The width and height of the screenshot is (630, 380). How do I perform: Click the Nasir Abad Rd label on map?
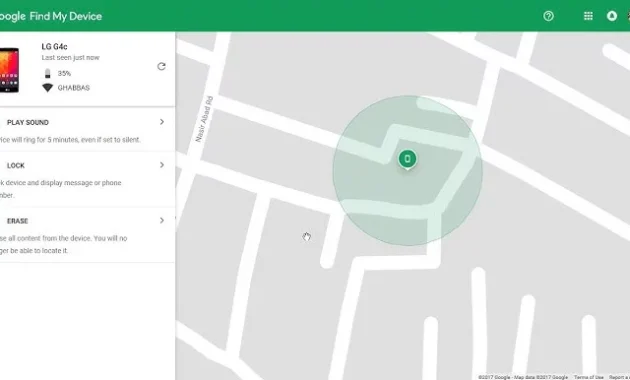(204, 119)
